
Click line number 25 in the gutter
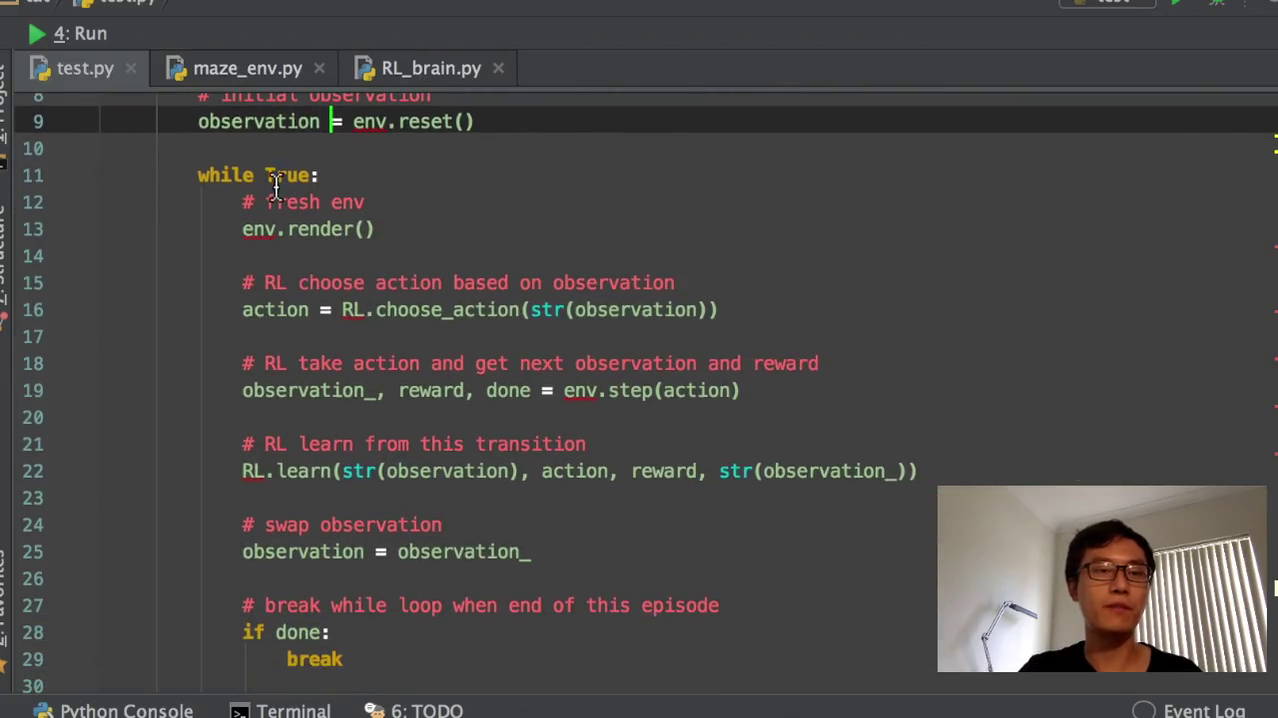pyautogui.click(x=33, y=553)
